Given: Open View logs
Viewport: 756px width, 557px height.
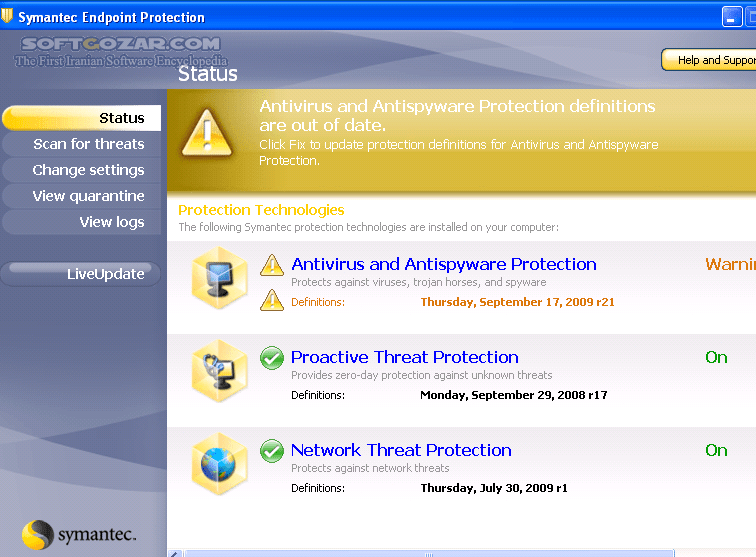Looking at the screenshot, I should coord(81,222).
